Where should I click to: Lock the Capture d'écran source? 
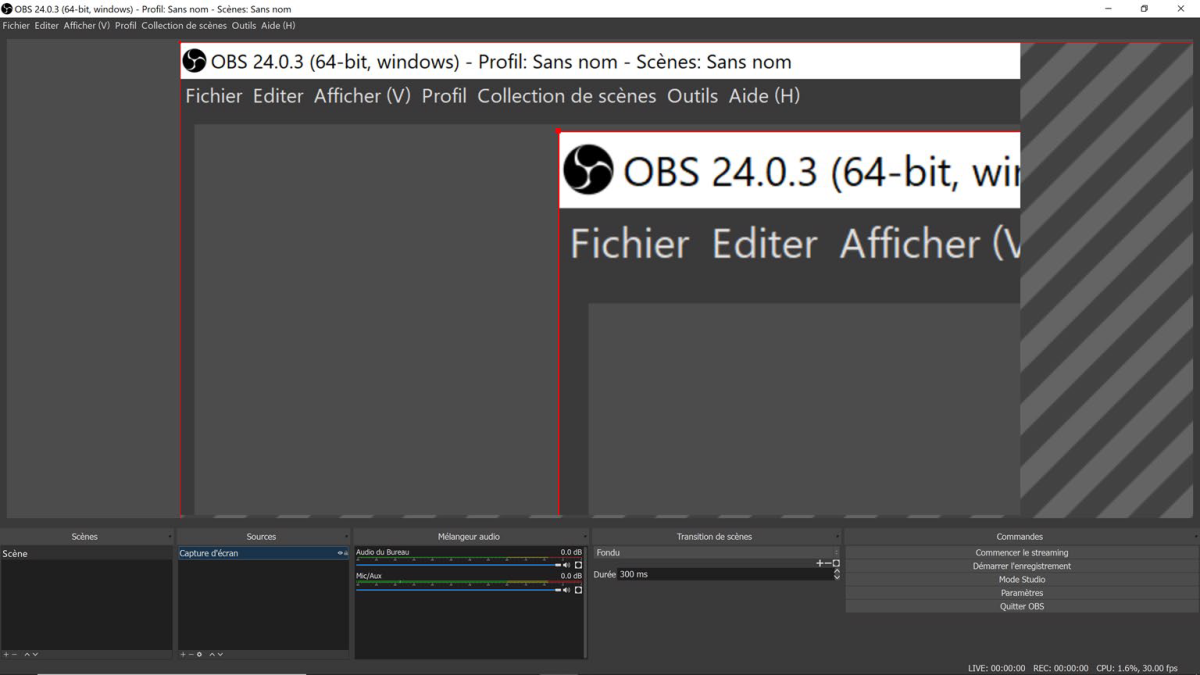(346, 553)
